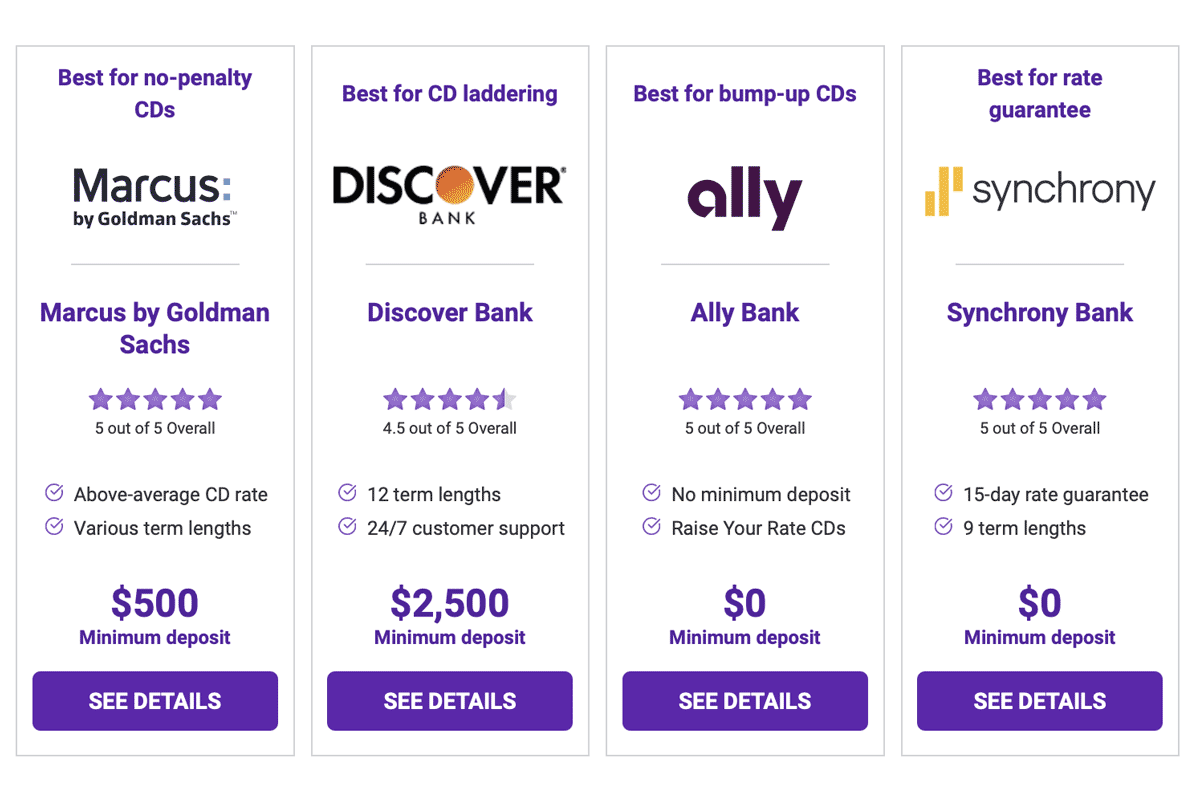1200x800 pixels.
Task: Click SEE DETAILS for Ally Bank
Action: pos(744,701)
